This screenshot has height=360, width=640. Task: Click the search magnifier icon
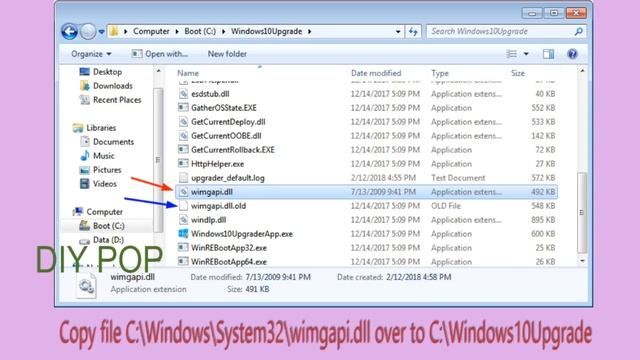pos(578,31)
